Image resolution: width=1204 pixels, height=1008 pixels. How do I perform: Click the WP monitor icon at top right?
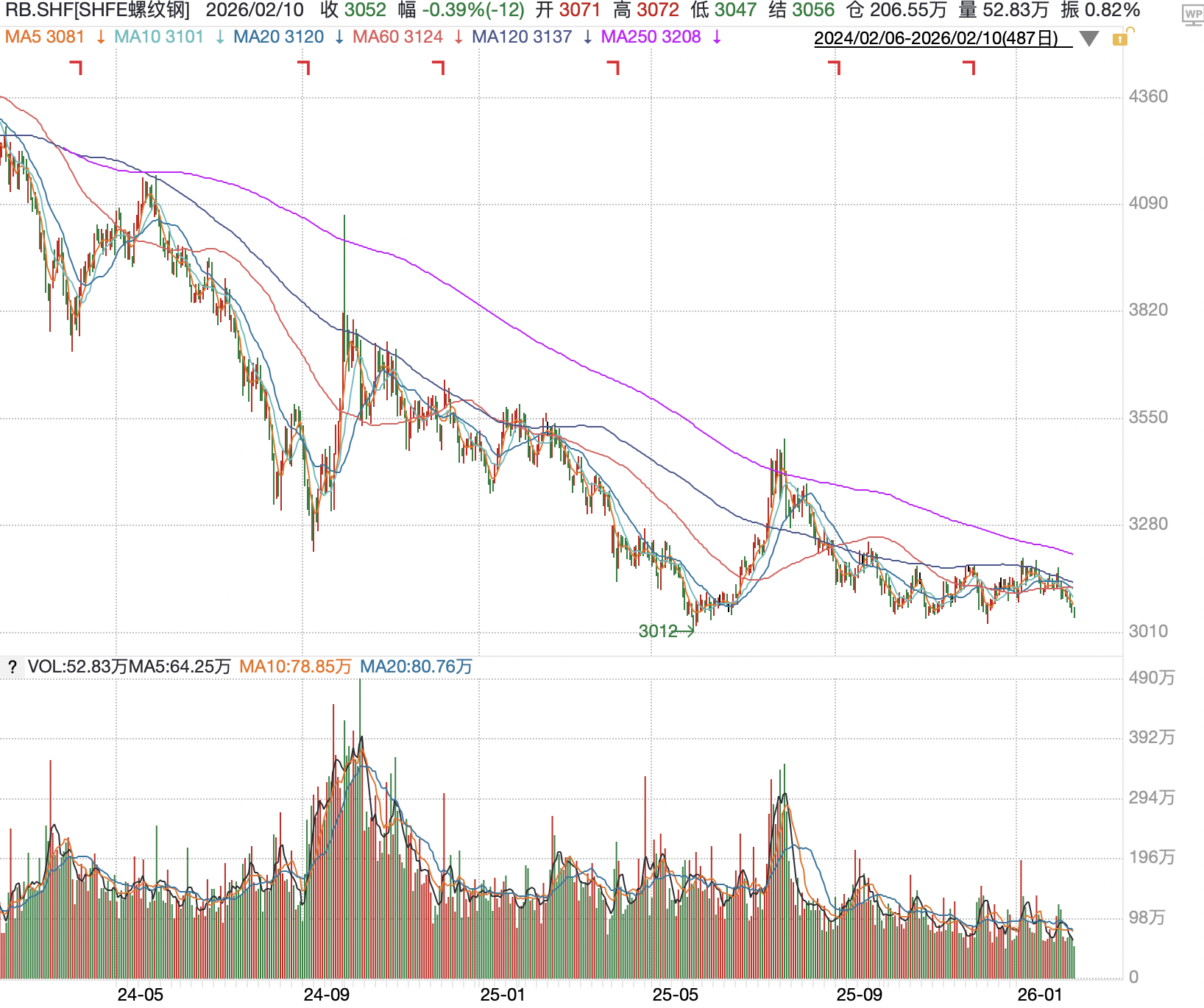1191,15
